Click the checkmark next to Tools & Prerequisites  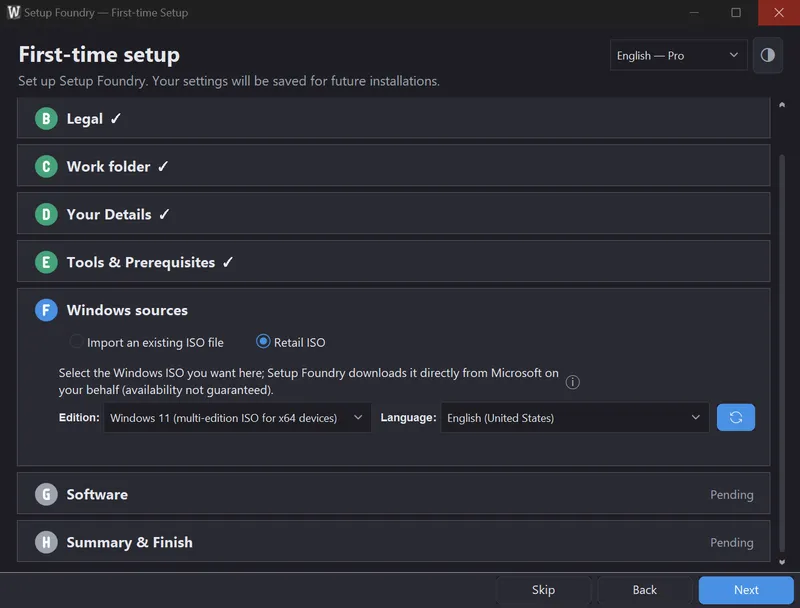point(228,262)
